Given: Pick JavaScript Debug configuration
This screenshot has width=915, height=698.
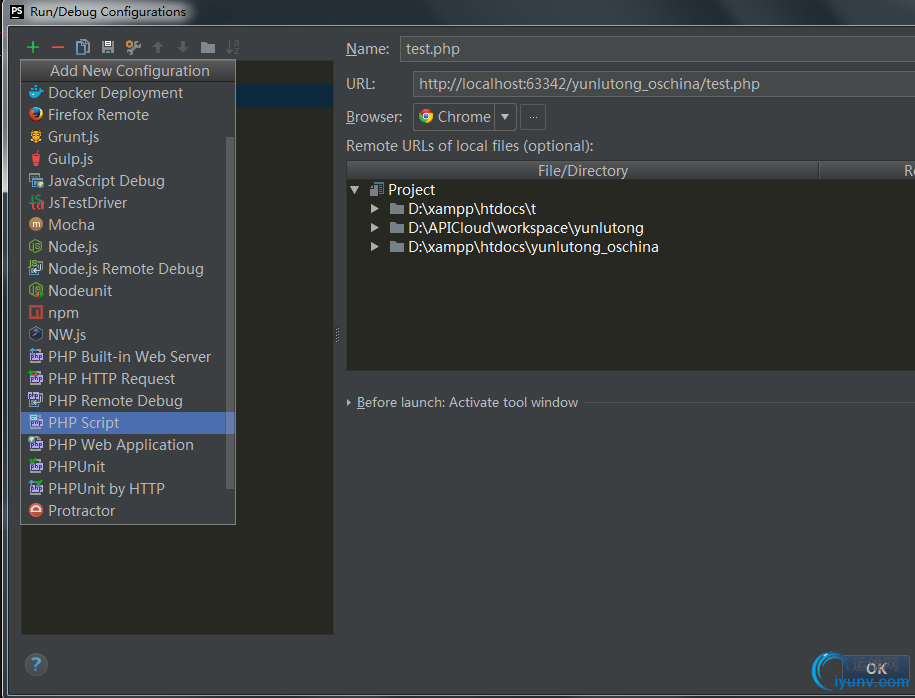Looking at the screenshot, I should (x=124, y=181).
